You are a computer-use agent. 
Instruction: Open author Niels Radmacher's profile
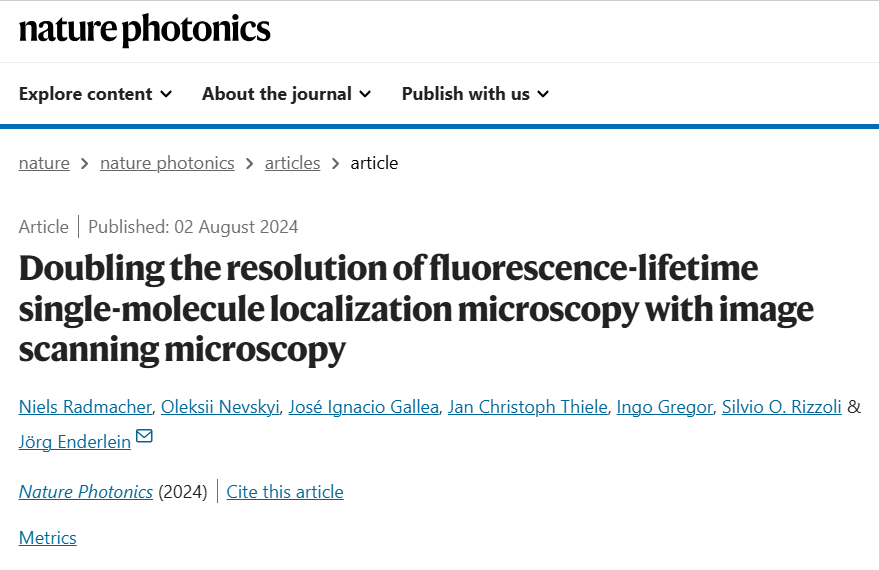pos(85,407)
